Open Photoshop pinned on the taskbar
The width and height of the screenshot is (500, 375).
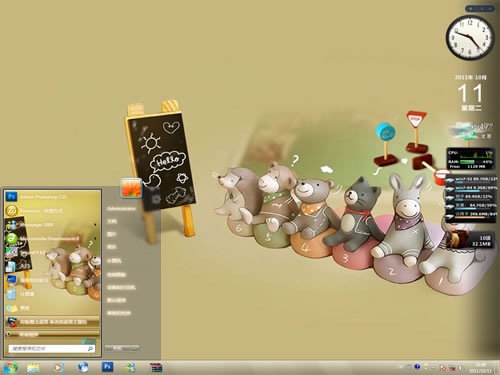(107, 367)
